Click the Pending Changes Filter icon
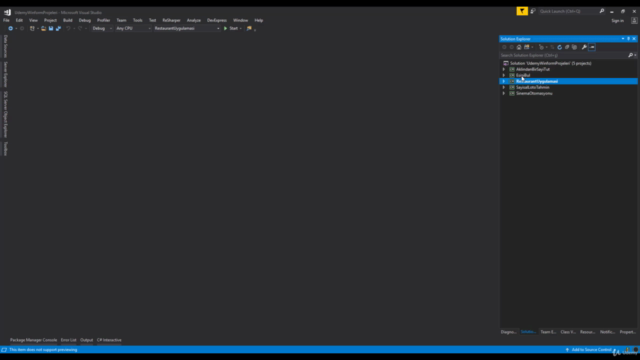 [x=541, y=47]
